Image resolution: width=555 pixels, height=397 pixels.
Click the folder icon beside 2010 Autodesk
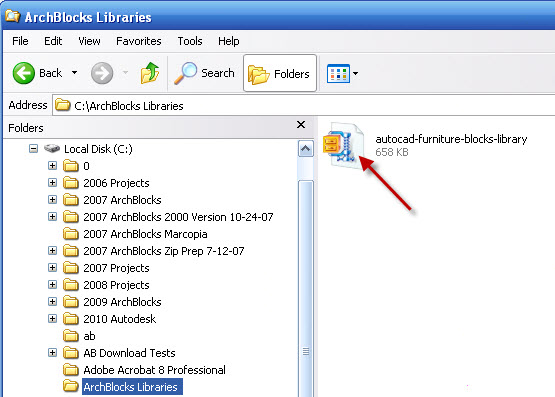[71, 318]
